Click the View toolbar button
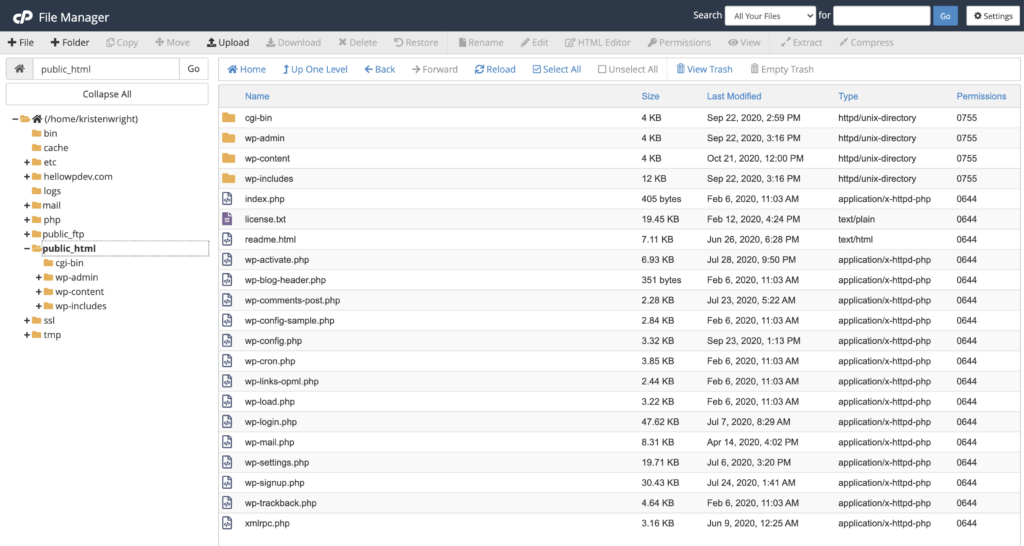The width and height of the screenshot is (1024, 546). tap(744, 42)
